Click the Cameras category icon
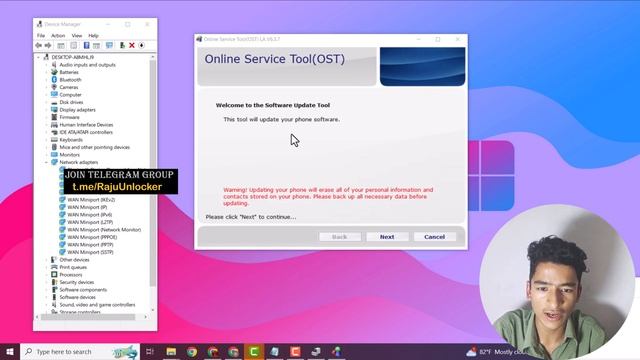Viewport: 640px width, 360px height. (54, 87)
